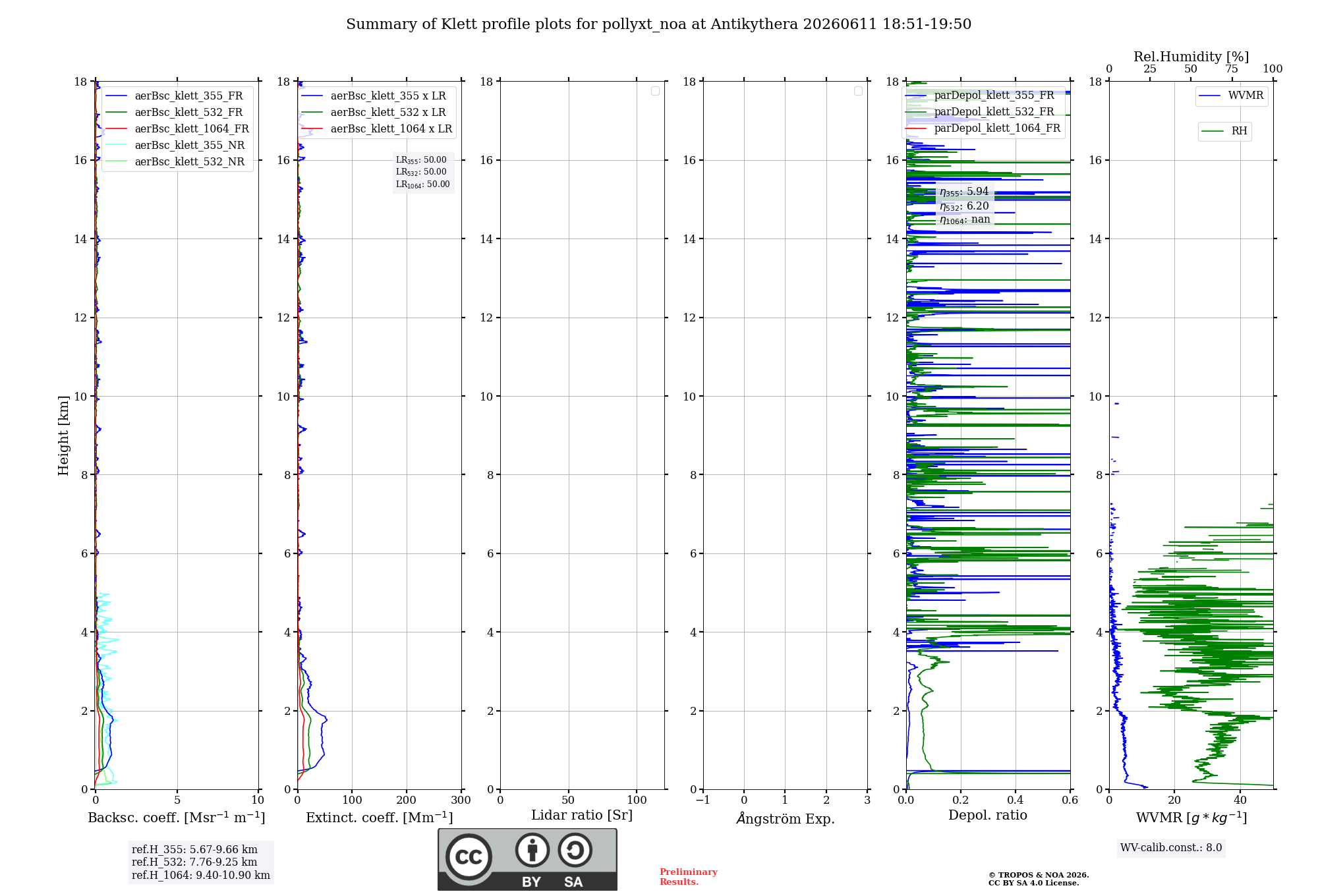1318x896 pixels.
Task: Click the 0.6 tick on Depol. ratio axis
Action: click(x=1070, y=800)
